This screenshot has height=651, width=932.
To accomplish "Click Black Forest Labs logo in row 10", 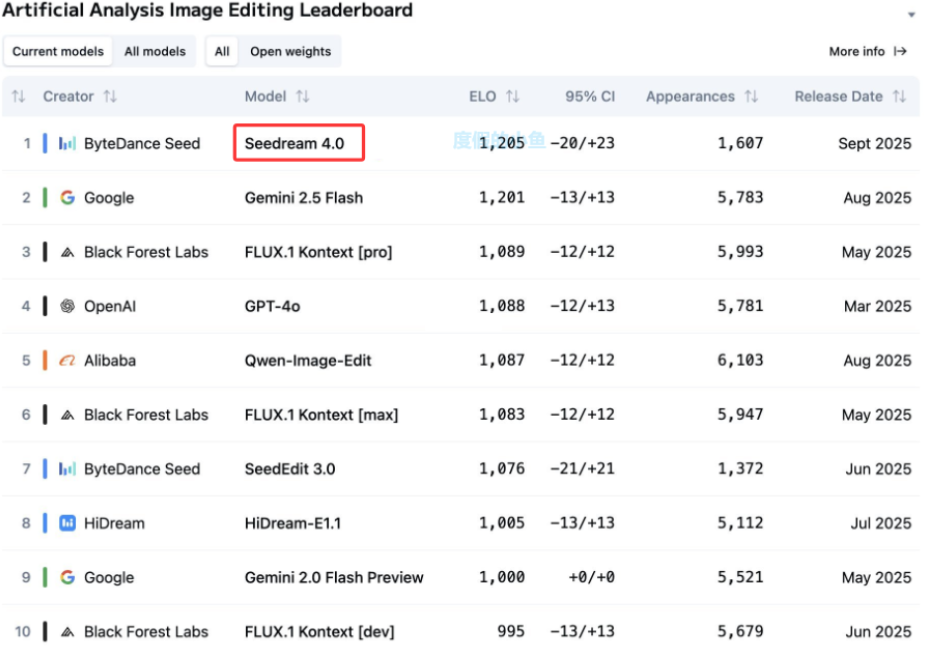I will tap(67, 632).
